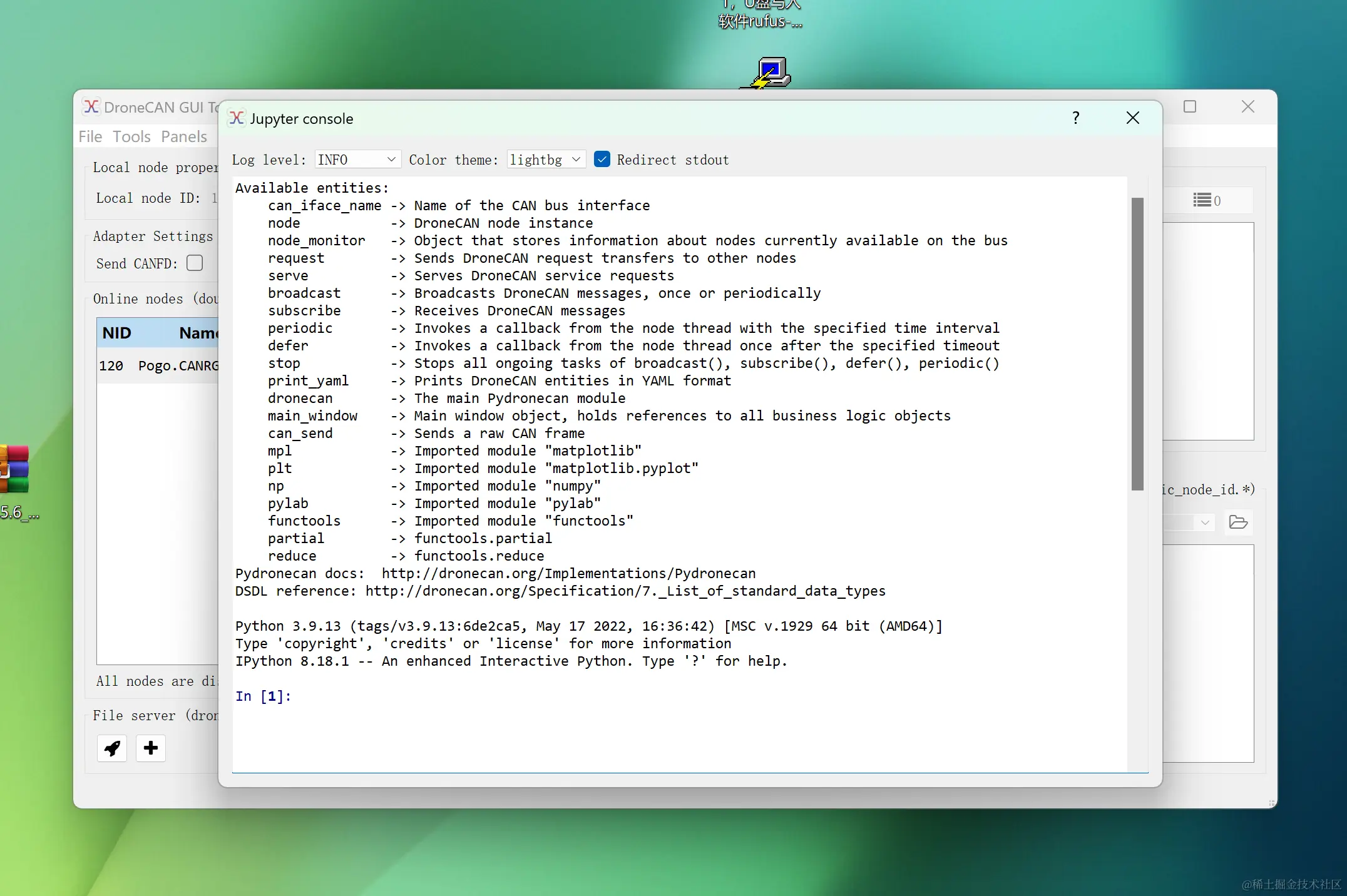Click the Jupyter console title icon

pyautogui.click(x=237, y=118)
